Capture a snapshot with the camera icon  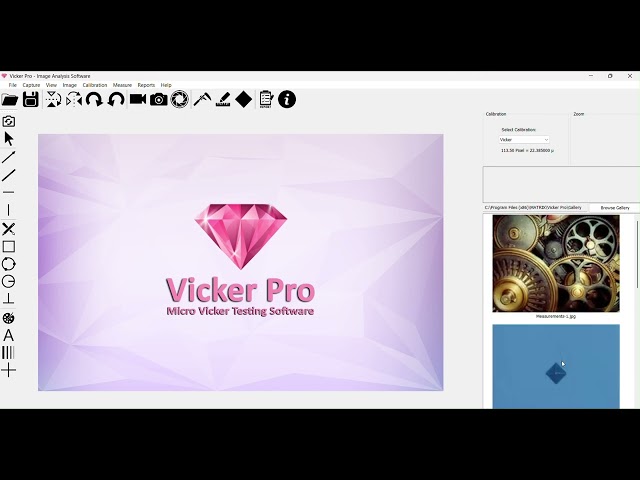pyautogui.click(x=159, y=100)
